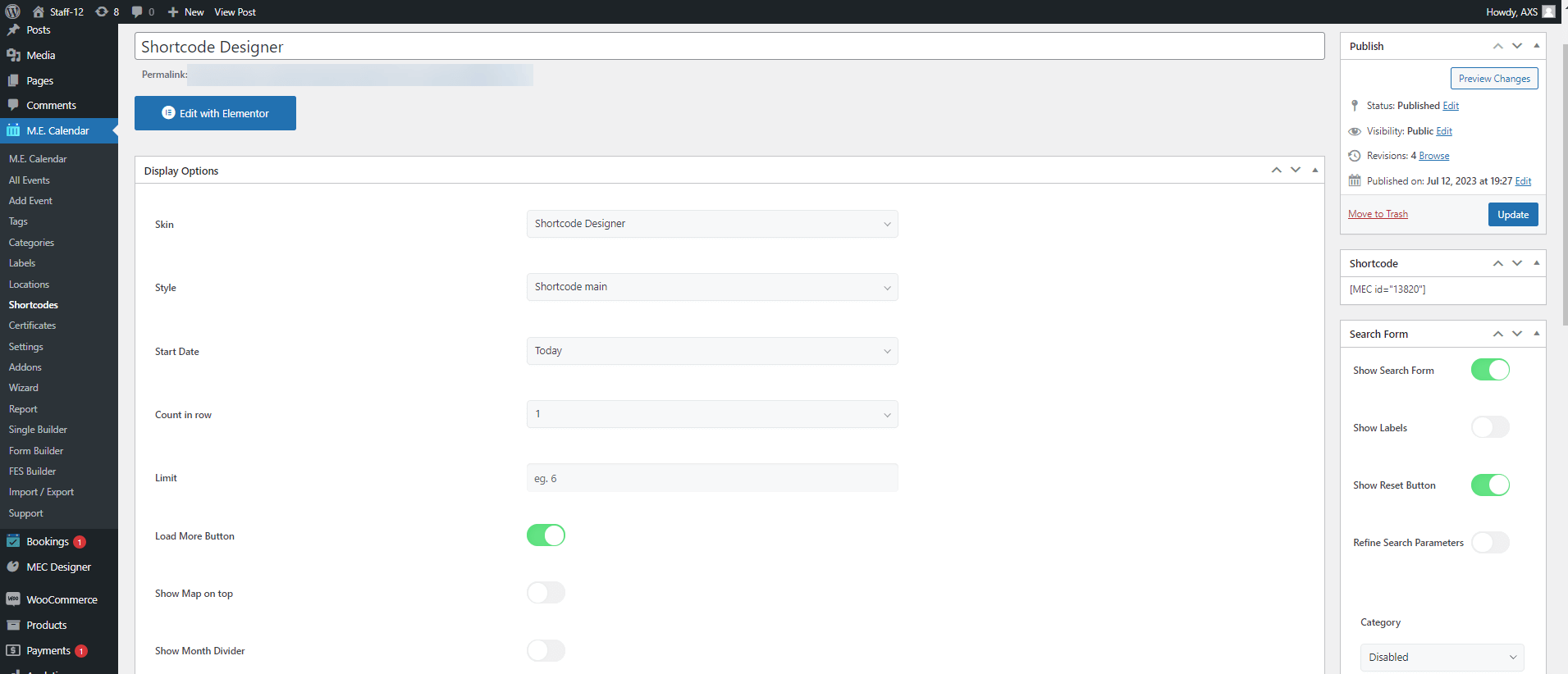Go to All Events submenu item
Viewport: 1568px width, 674px height.
pos(30,180)
